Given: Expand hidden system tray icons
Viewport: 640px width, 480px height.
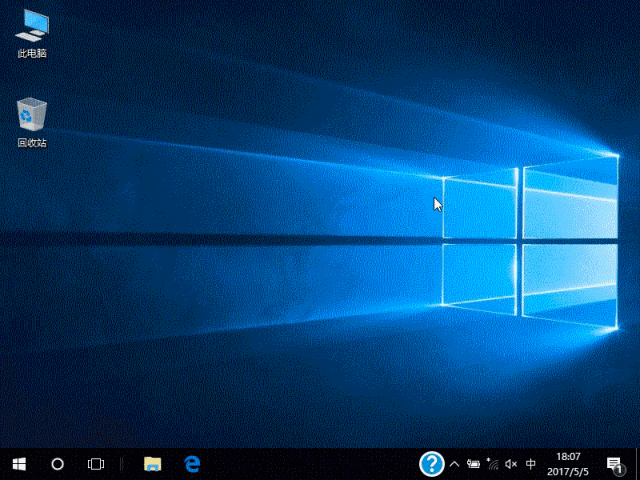Looking at the screenshot, I should click(x=454, y=464).
